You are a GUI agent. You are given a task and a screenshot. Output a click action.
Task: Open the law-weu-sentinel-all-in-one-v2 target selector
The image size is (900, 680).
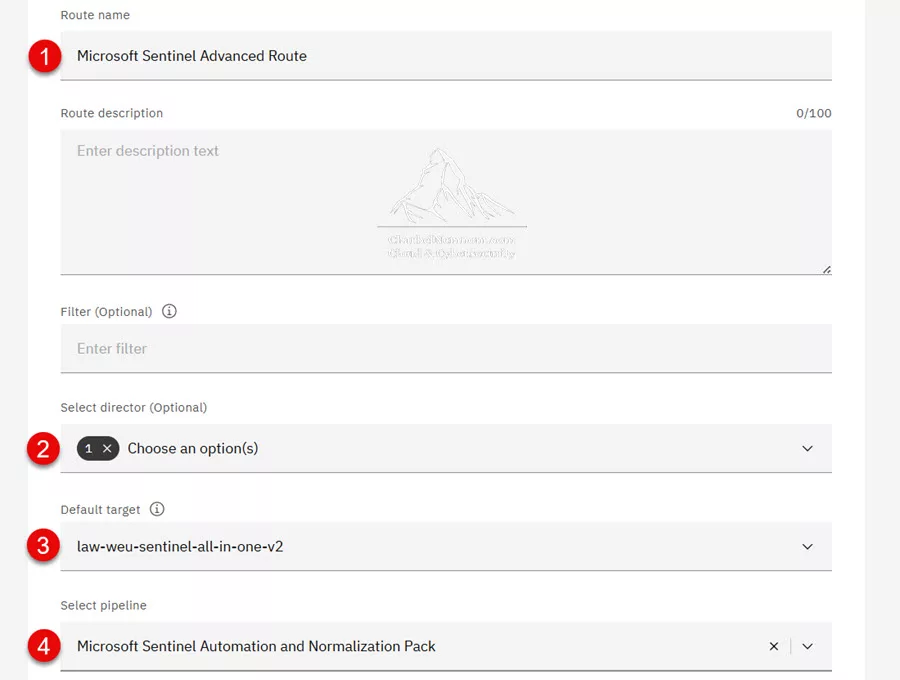click(446, 546)
